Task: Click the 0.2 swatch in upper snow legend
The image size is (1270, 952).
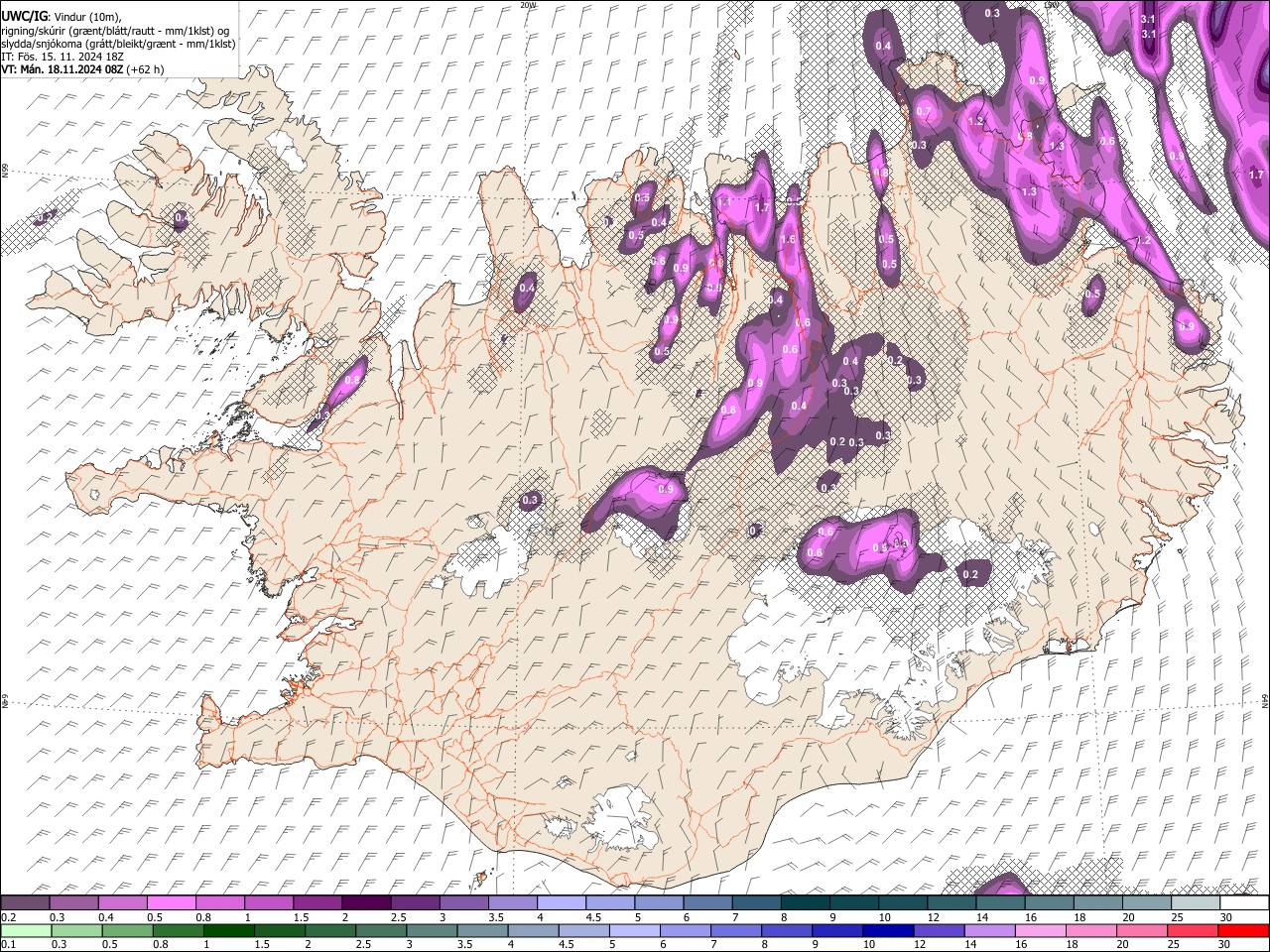Action: point(25,902)
